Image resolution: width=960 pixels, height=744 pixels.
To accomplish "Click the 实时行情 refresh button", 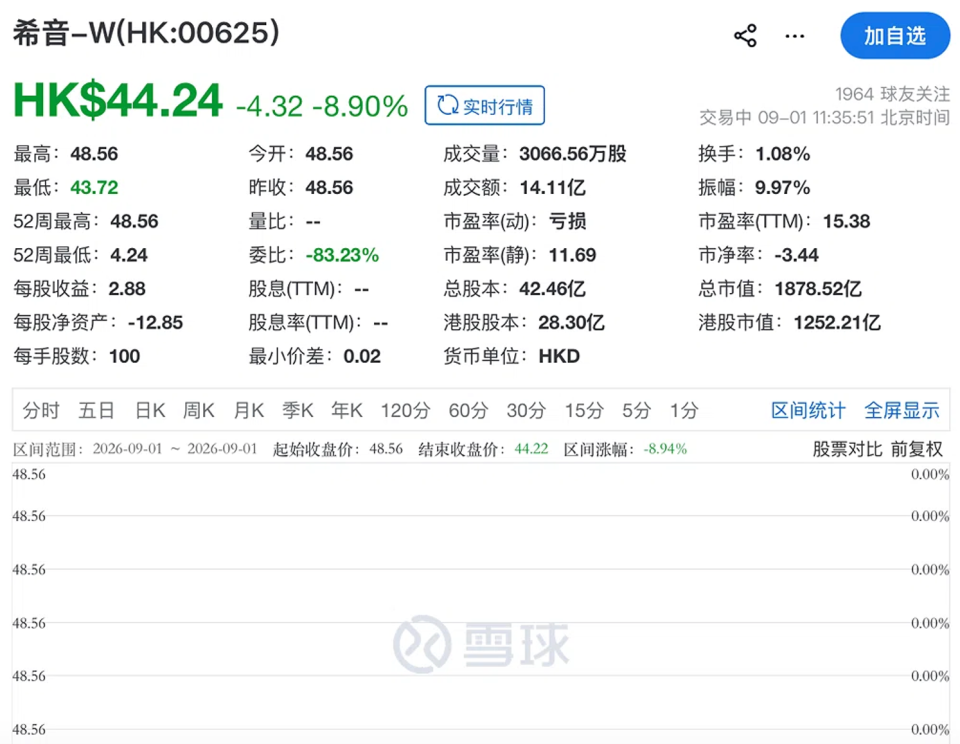I will (484, 105).
